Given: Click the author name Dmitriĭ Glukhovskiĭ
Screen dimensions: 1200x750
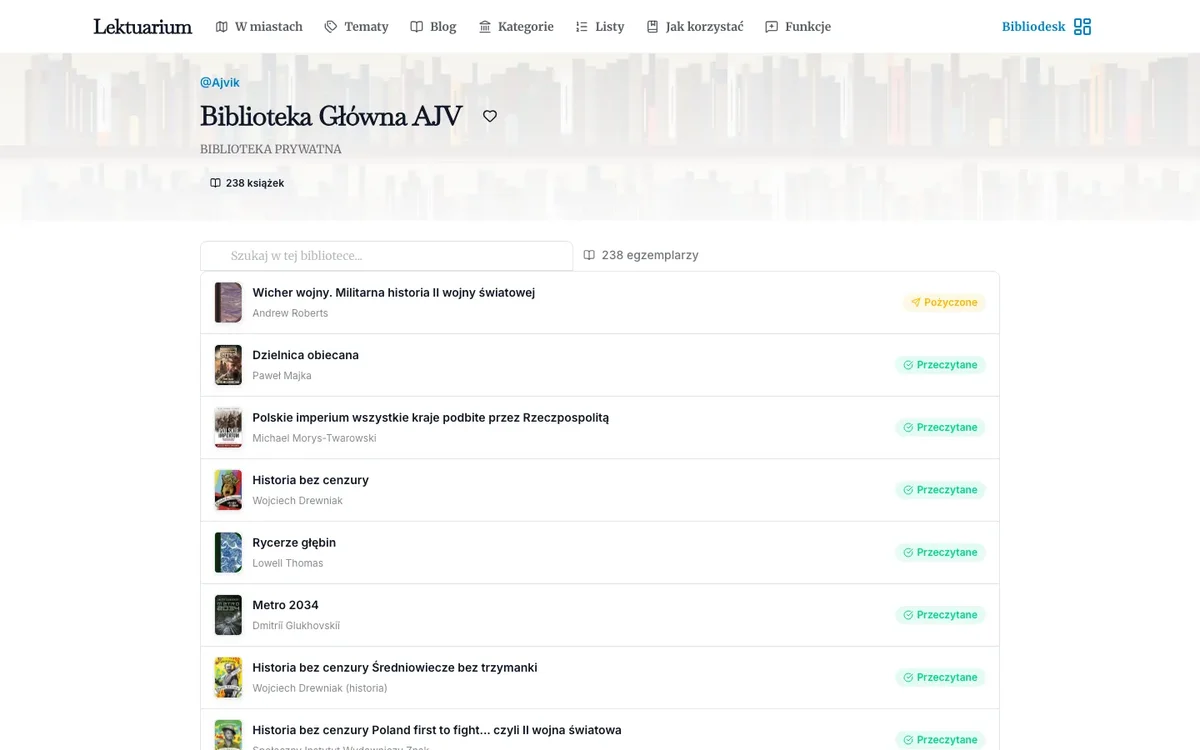Looking at the screenshot, I should point(296,626).
